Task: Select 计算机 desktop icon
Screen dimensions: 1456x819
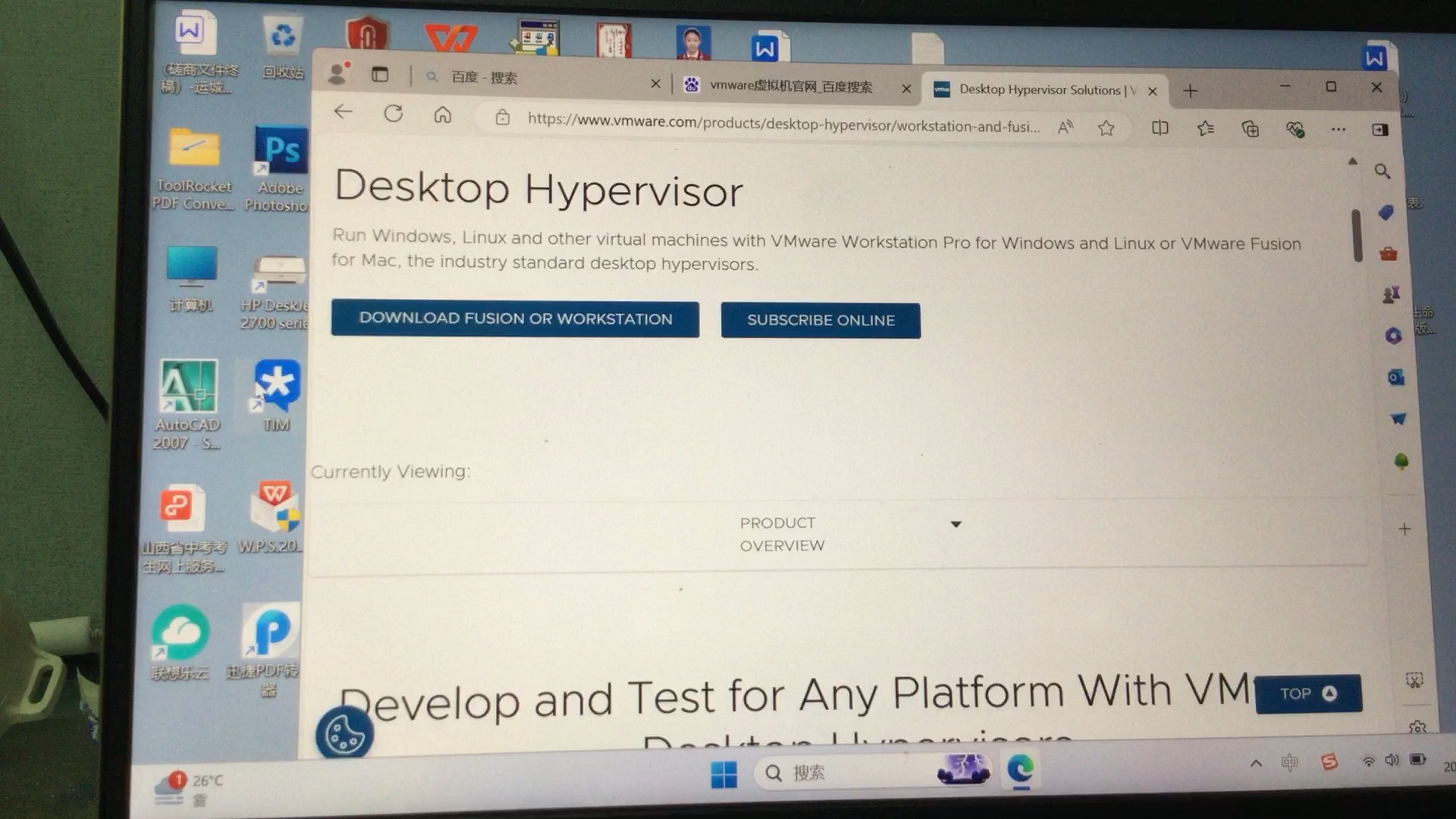Action: 191,278
